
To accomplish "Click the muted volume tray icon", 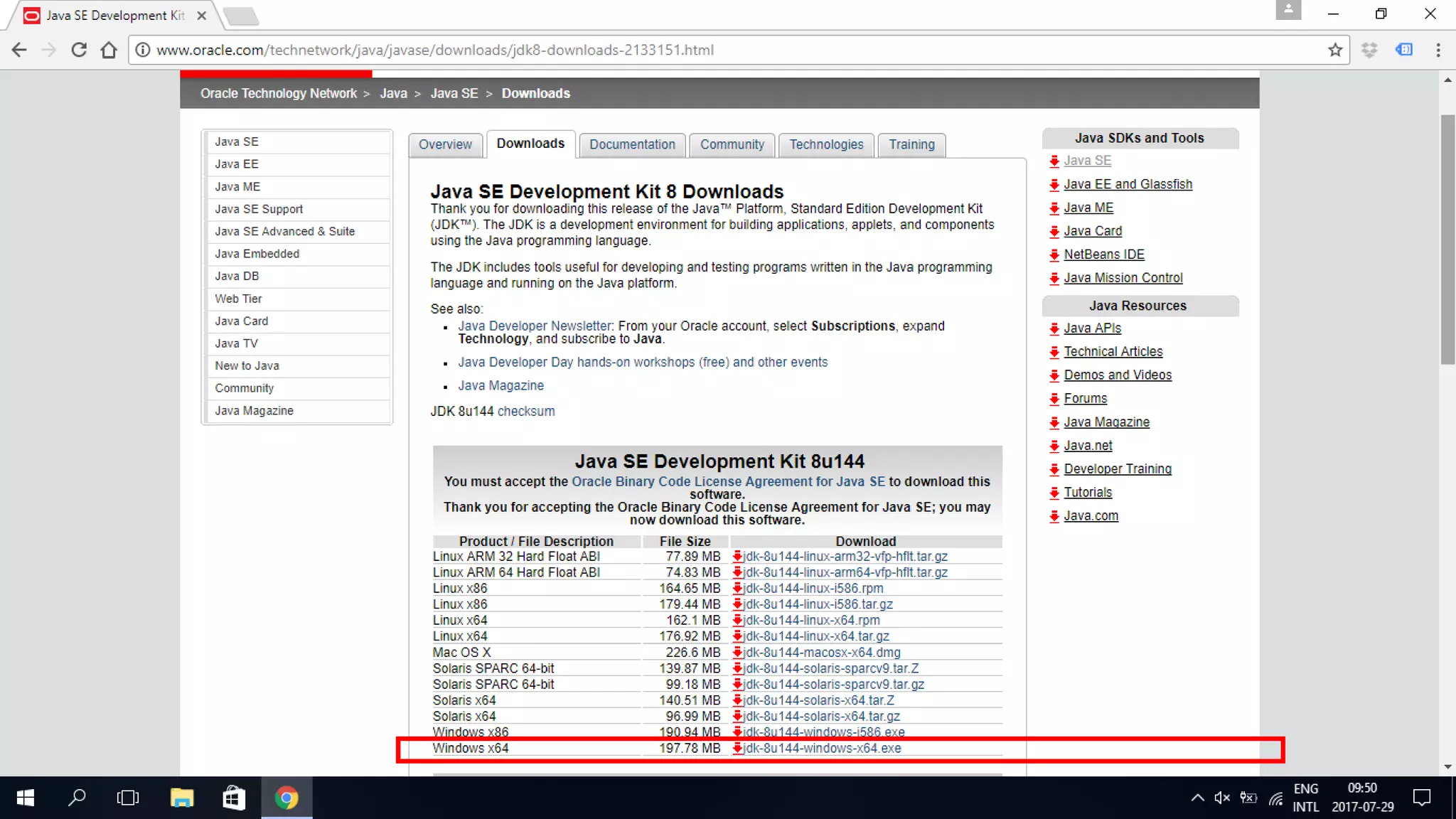I will point(1222,798).
